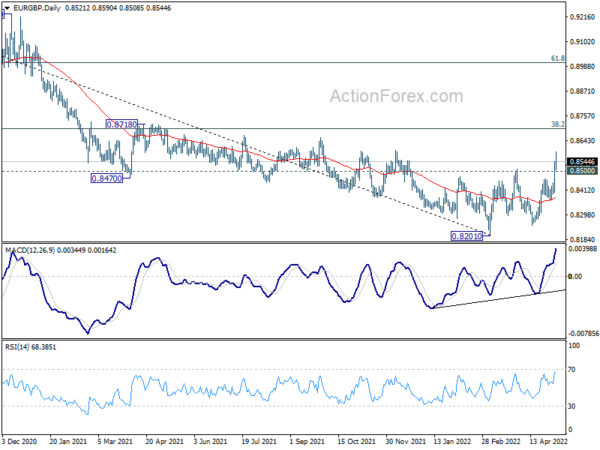Click the RSI axis level 30

(x=572, y=406)
